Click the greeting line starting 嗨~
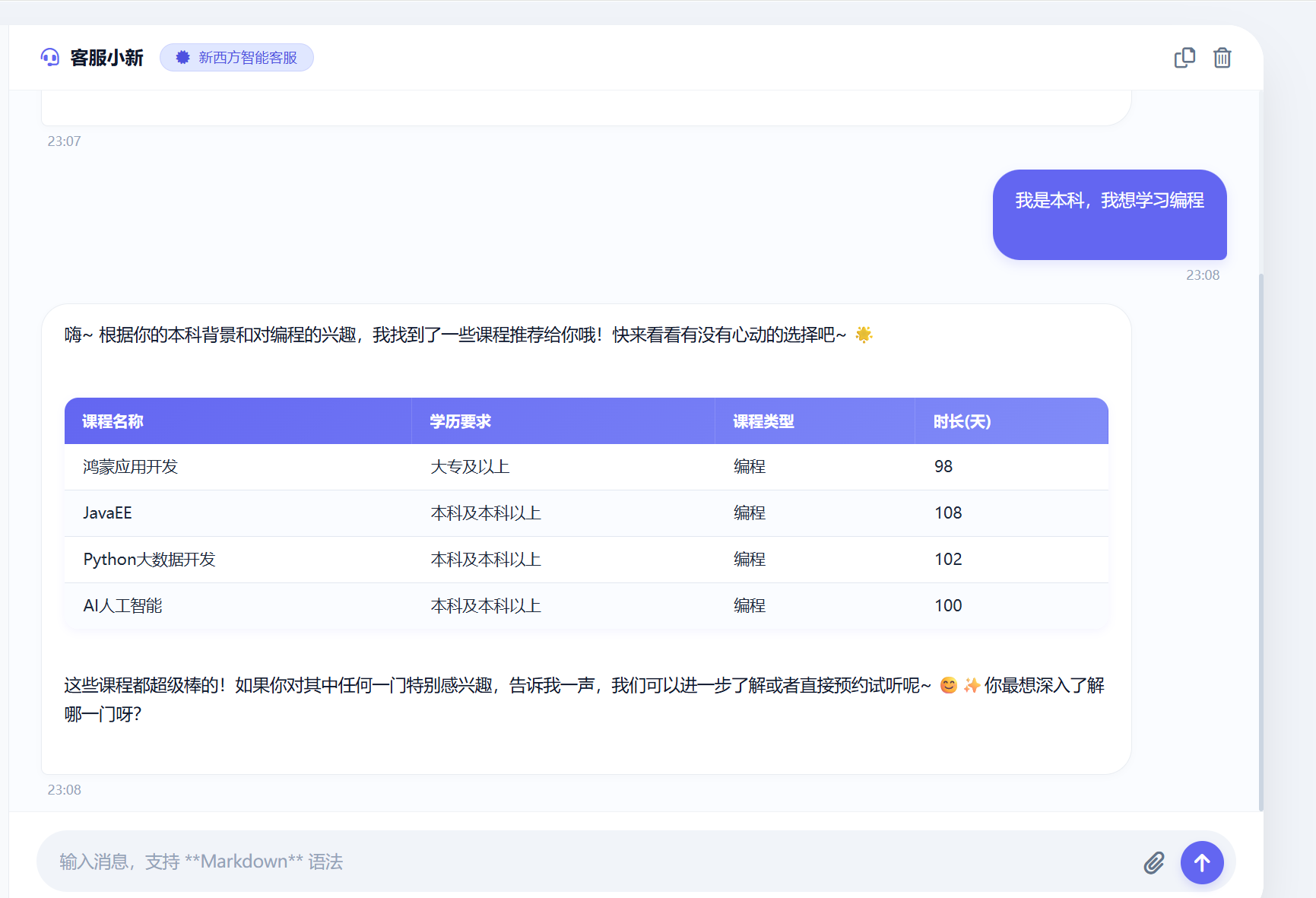Image resolution: width=1316 pixels, height=898 pixels. click(468, 335)
